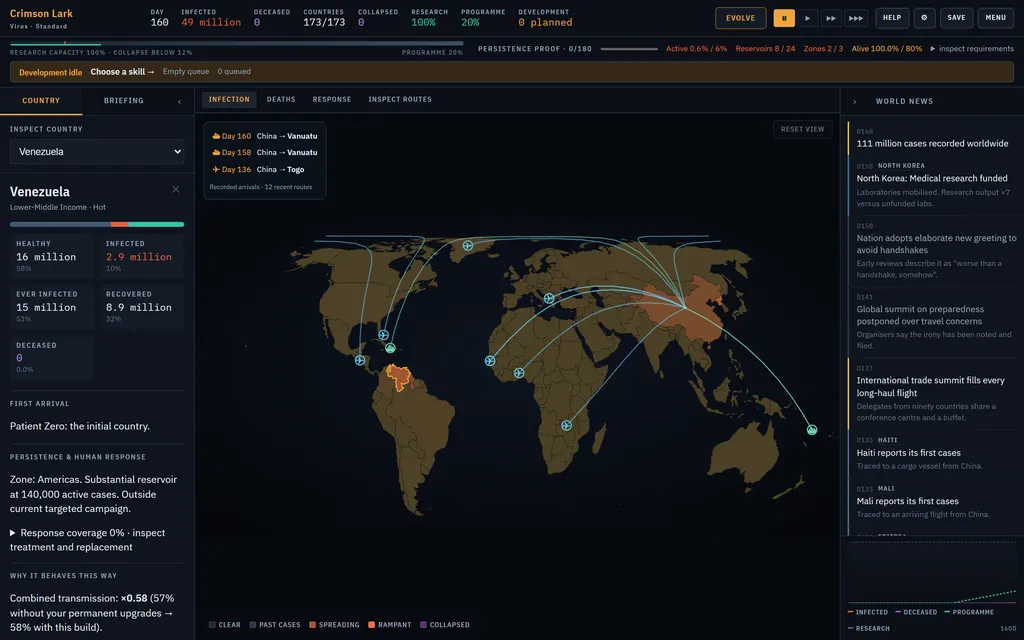Select Day 136 China to Togo route
This screenshot has height=640, width=1024.
(x=259, y=169)
